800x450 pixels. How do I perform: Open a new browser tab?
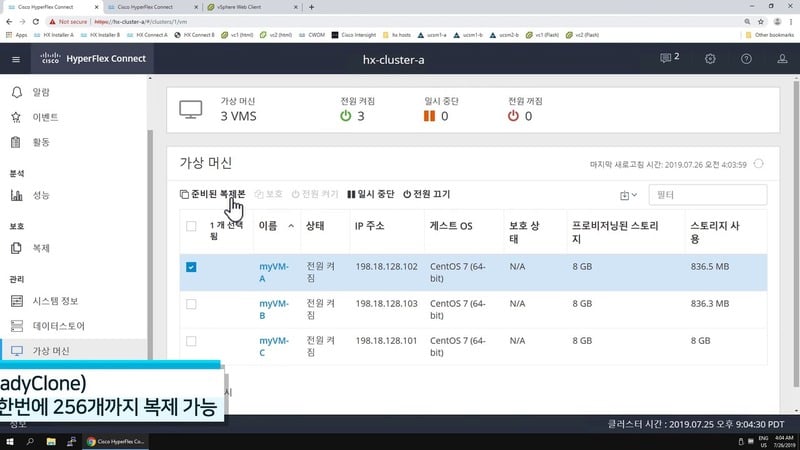coord(311,7)
